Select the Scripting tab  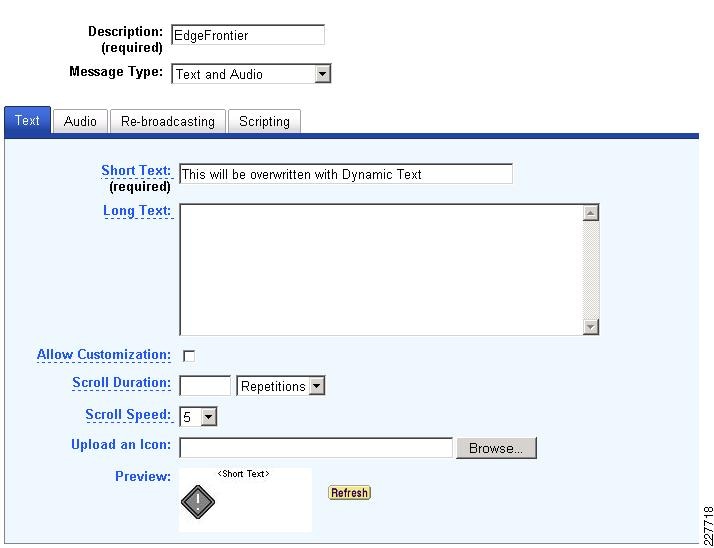click(x=264, y=122)
